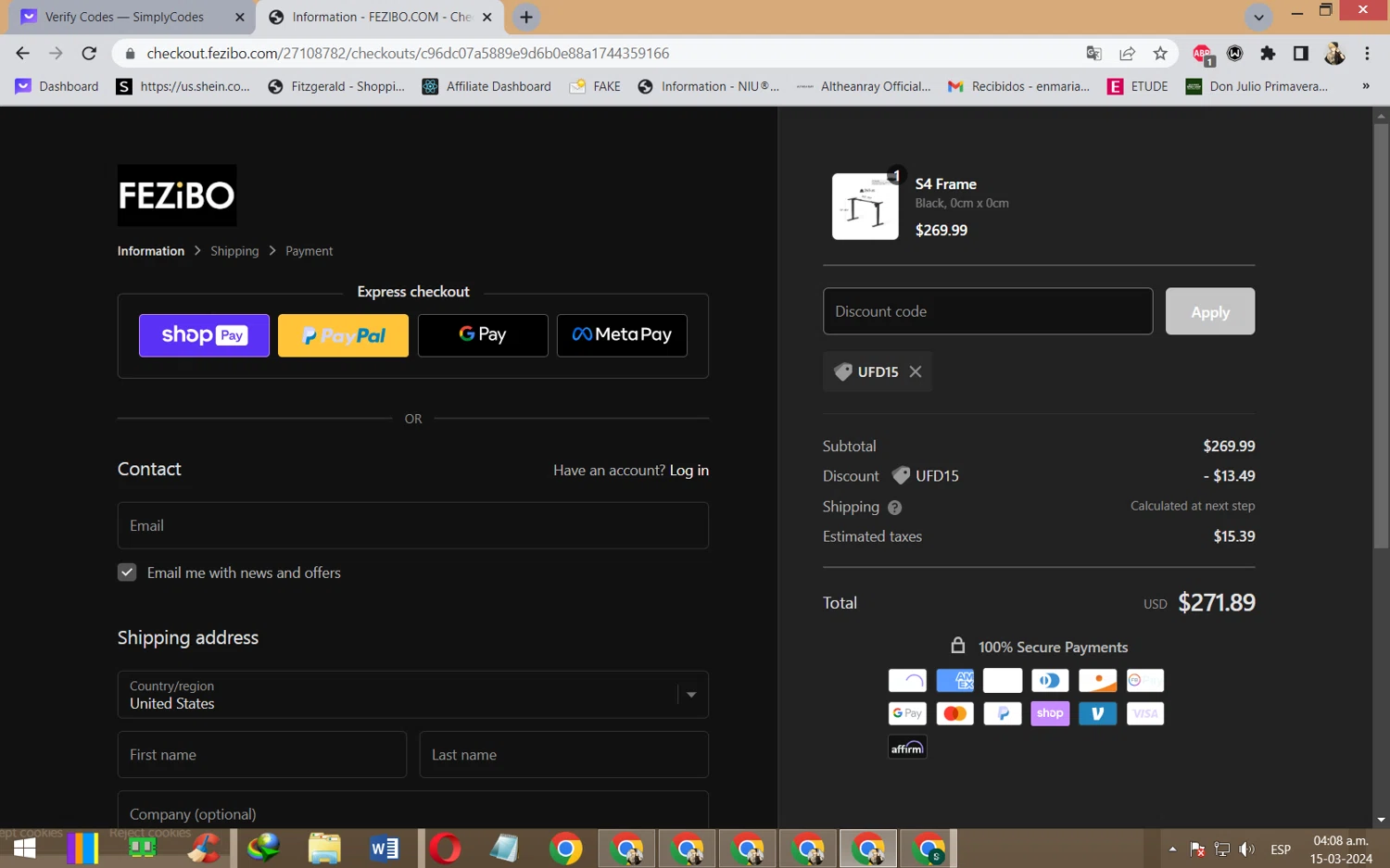Pay with PayPal express checkout
The image size is (1390, 868).
(343, 335)
